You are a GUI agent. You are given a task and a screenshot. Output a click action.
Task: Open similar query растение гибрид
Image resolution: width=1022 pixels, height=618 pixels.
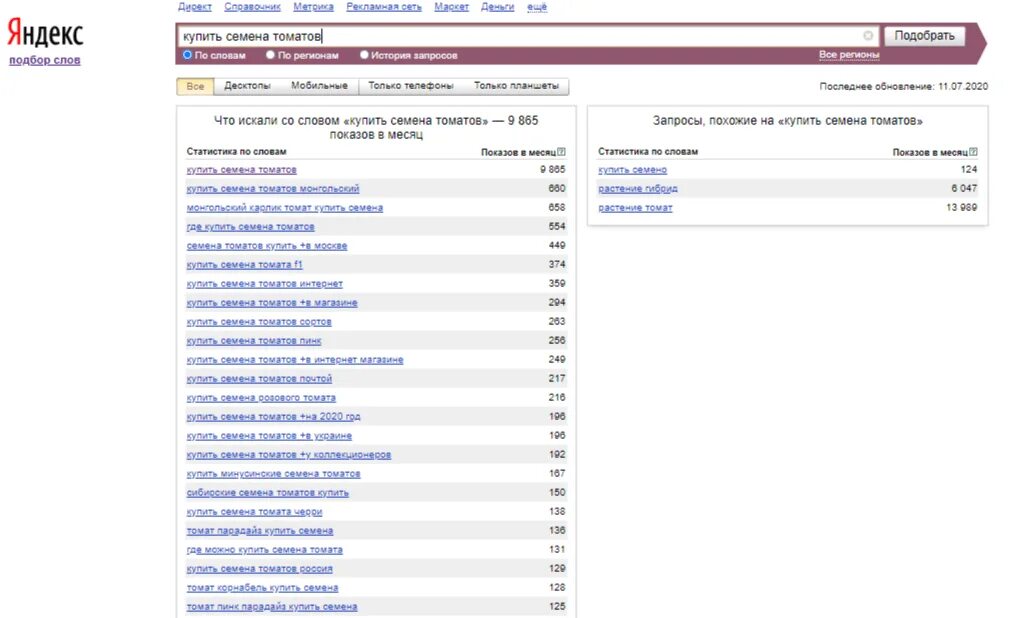[x=637, y=188]
